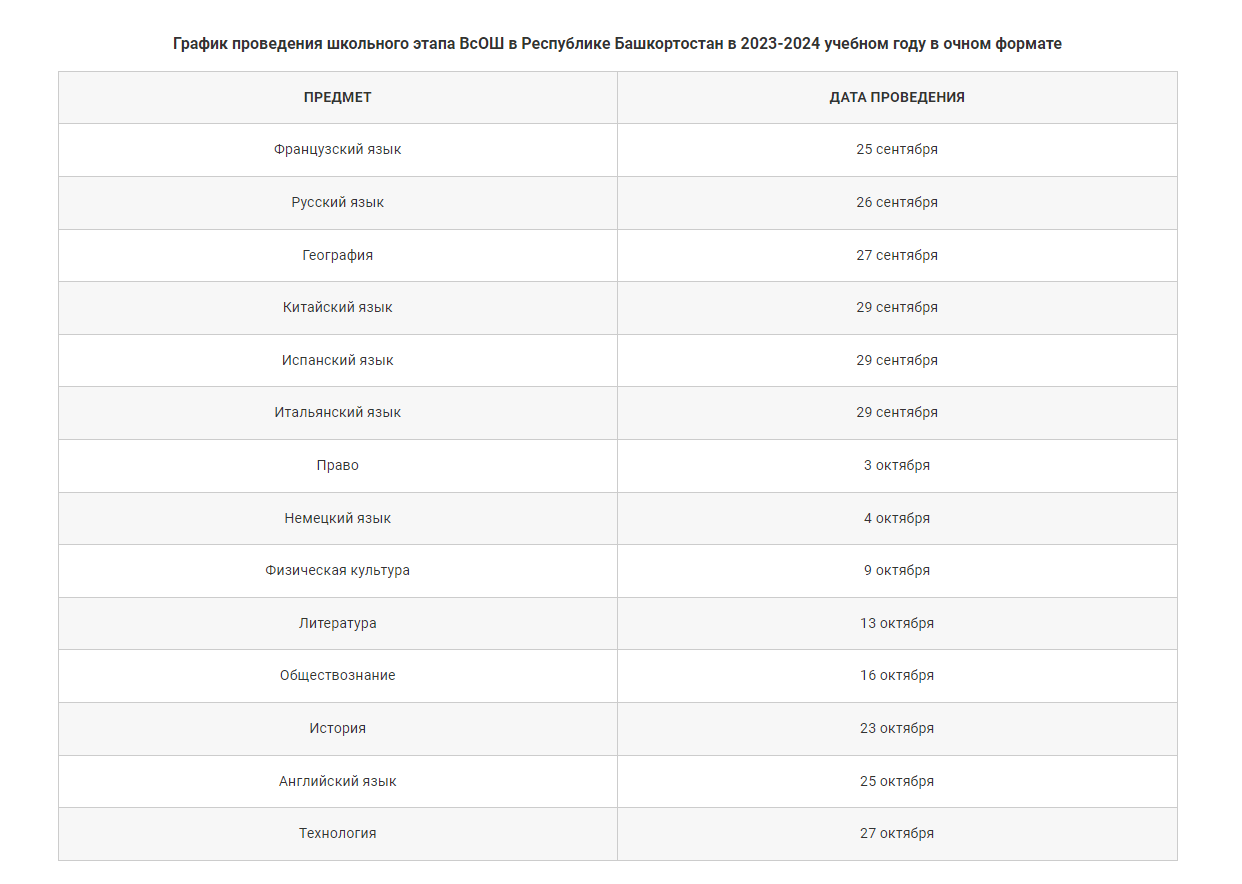Click the Физическая культура cell
Screen dimensions: 1242x884
coord(338,571)
